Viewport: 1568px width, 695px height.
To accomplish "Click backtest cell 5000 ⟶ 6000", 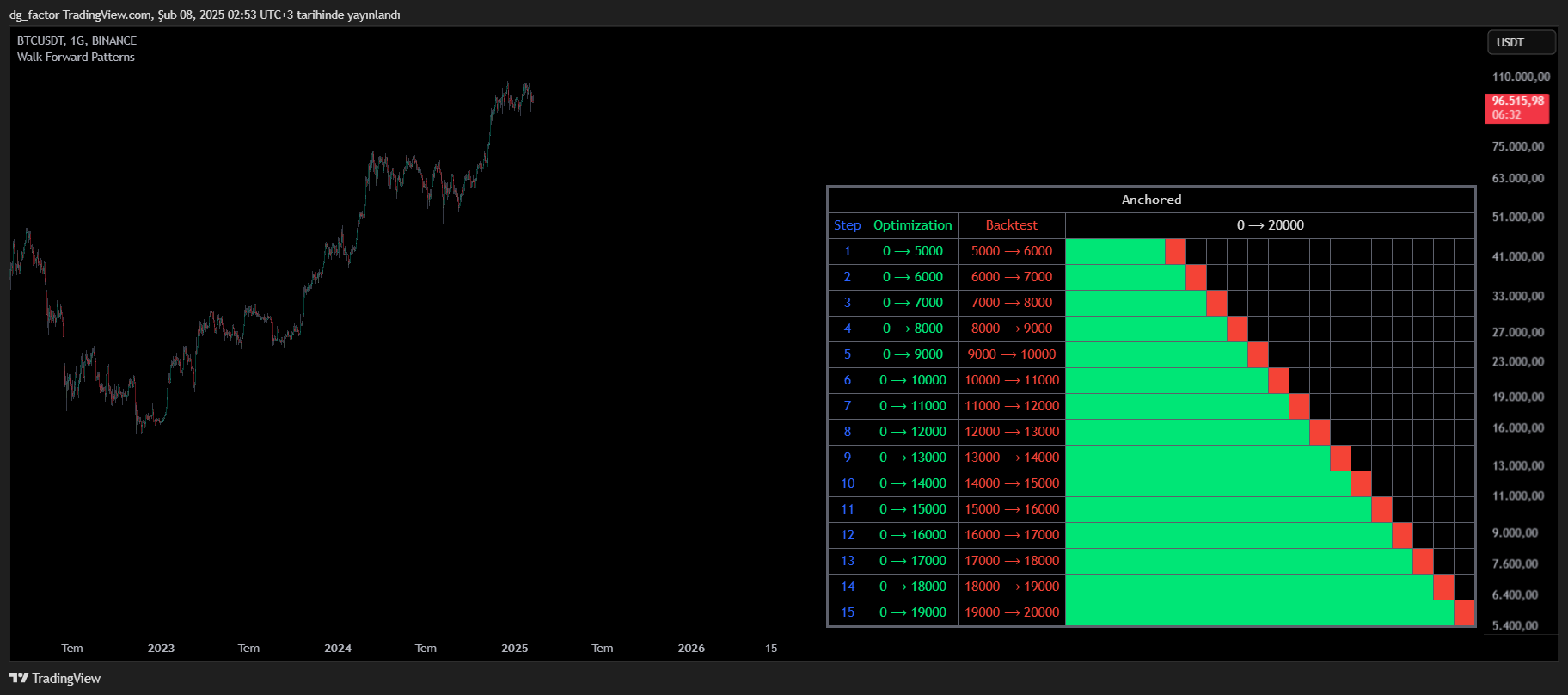I will (x=1011, y=251).
